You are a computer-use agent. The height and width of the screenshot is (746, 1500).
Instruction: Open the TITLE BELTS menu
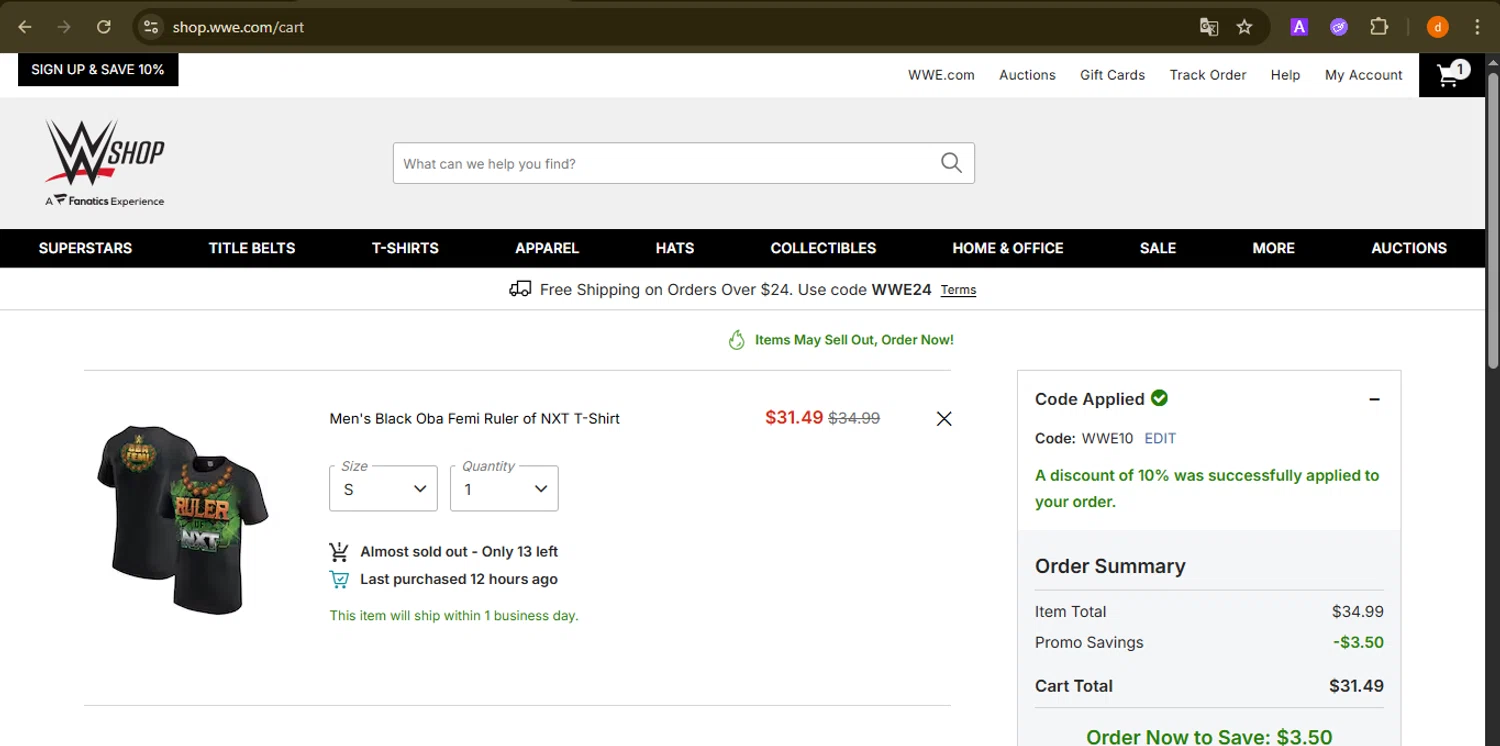pyautogui.click(x=252, y=248)
